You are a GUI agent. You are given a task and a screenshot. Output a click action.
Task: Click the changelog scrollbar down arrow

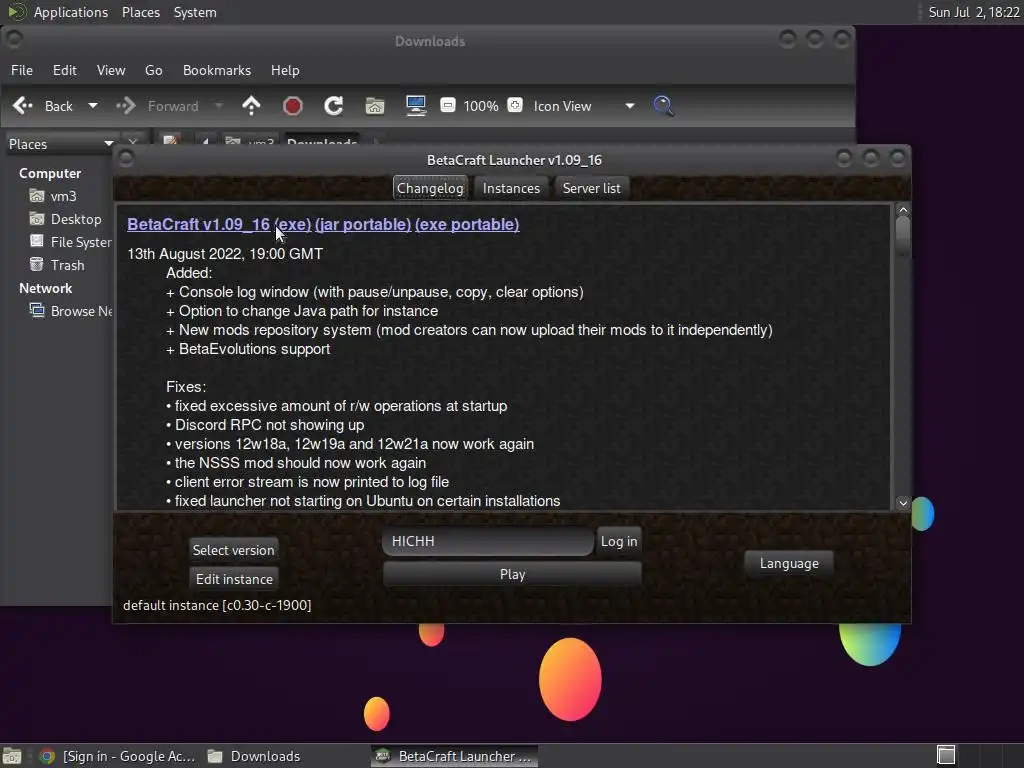[x=903, y=503]
